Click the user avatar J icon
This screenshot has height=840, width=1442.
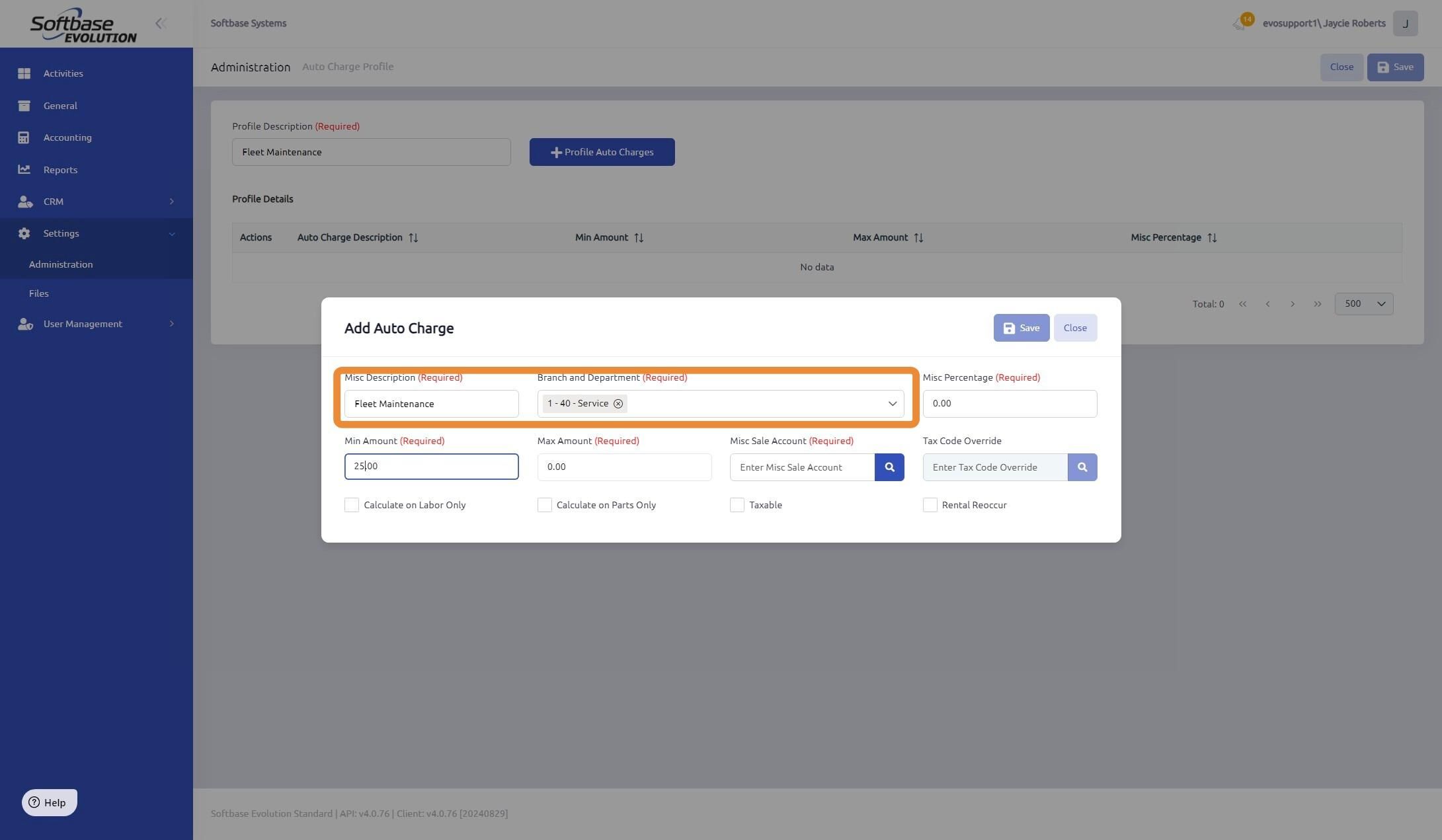[1405, 24]
